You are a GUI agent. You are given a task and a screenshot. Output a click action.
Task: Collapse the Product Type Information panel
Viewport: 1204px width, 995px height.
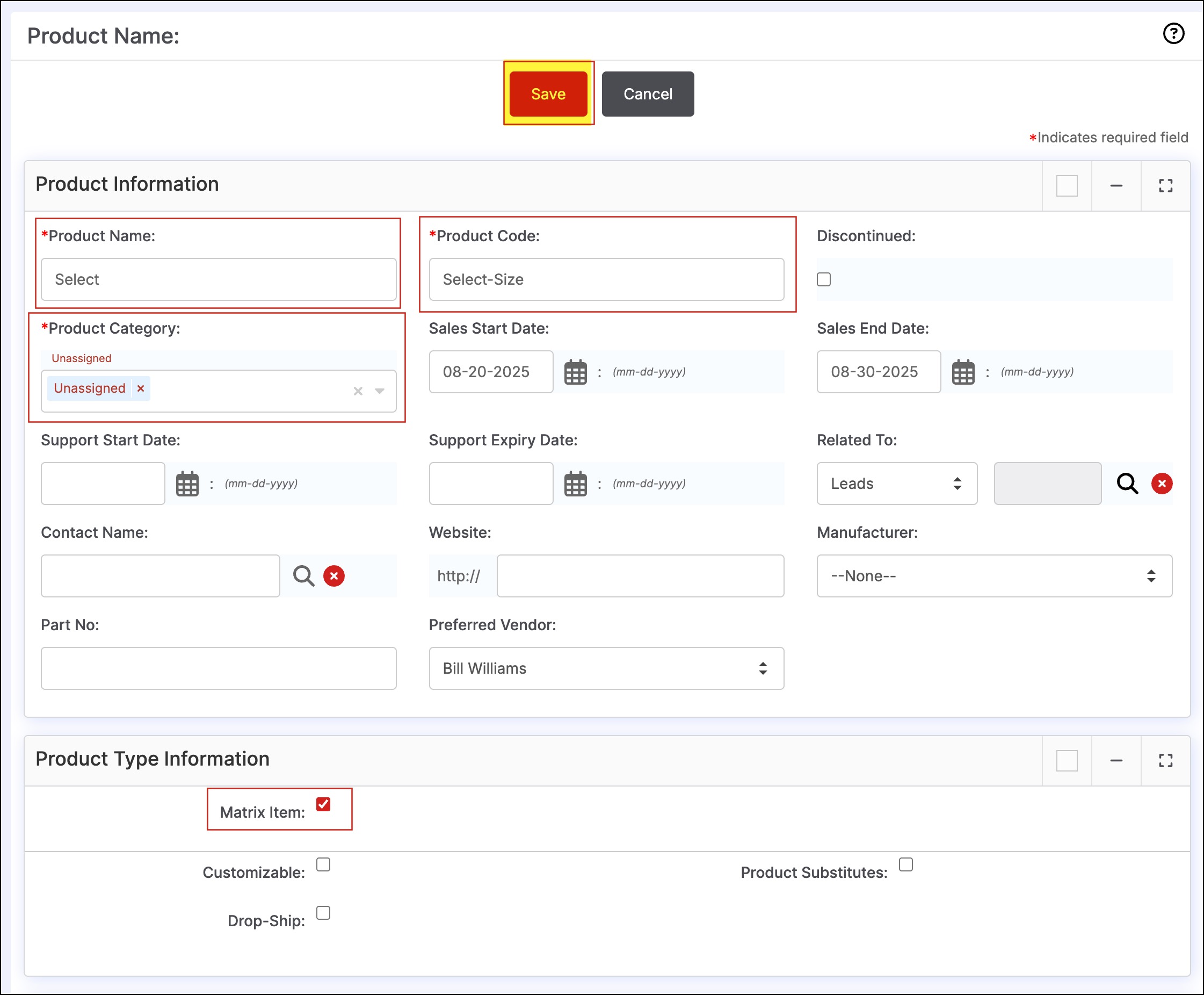tap(1116, 761)
